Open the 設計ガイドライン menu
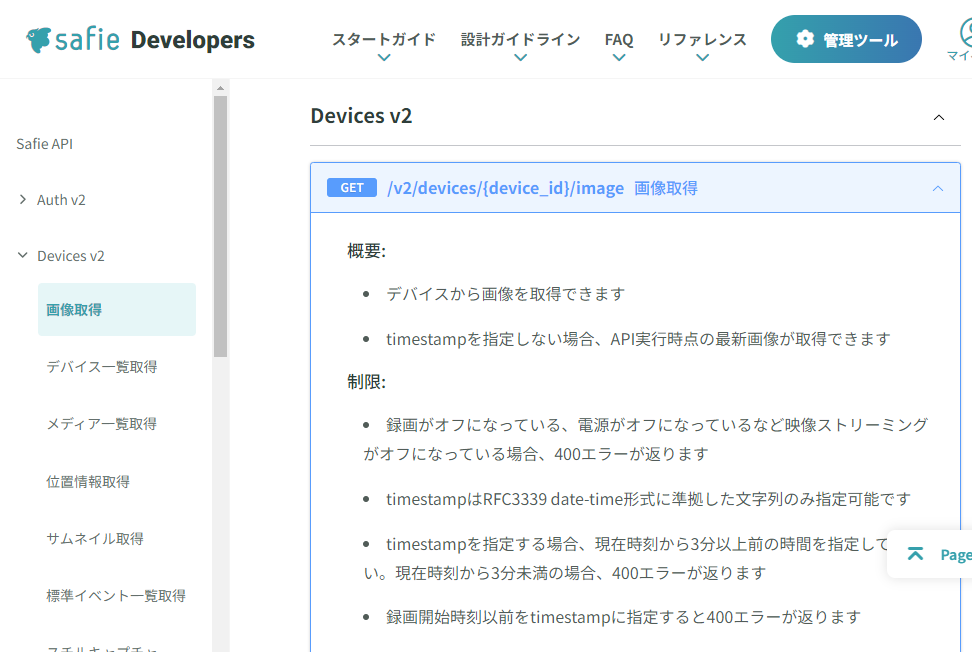The width and height of the screenshot is (972, 652). click(x=521, y=40)
